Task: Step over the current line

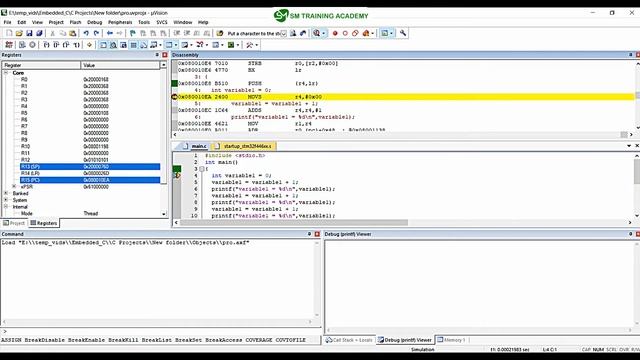Action: [x=56, y=45]
